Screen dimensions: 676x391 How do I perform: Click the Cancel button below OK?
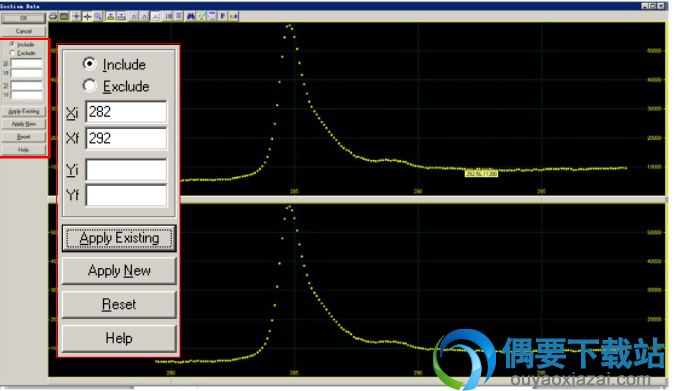pyautogui.click(x=23, y=31)
